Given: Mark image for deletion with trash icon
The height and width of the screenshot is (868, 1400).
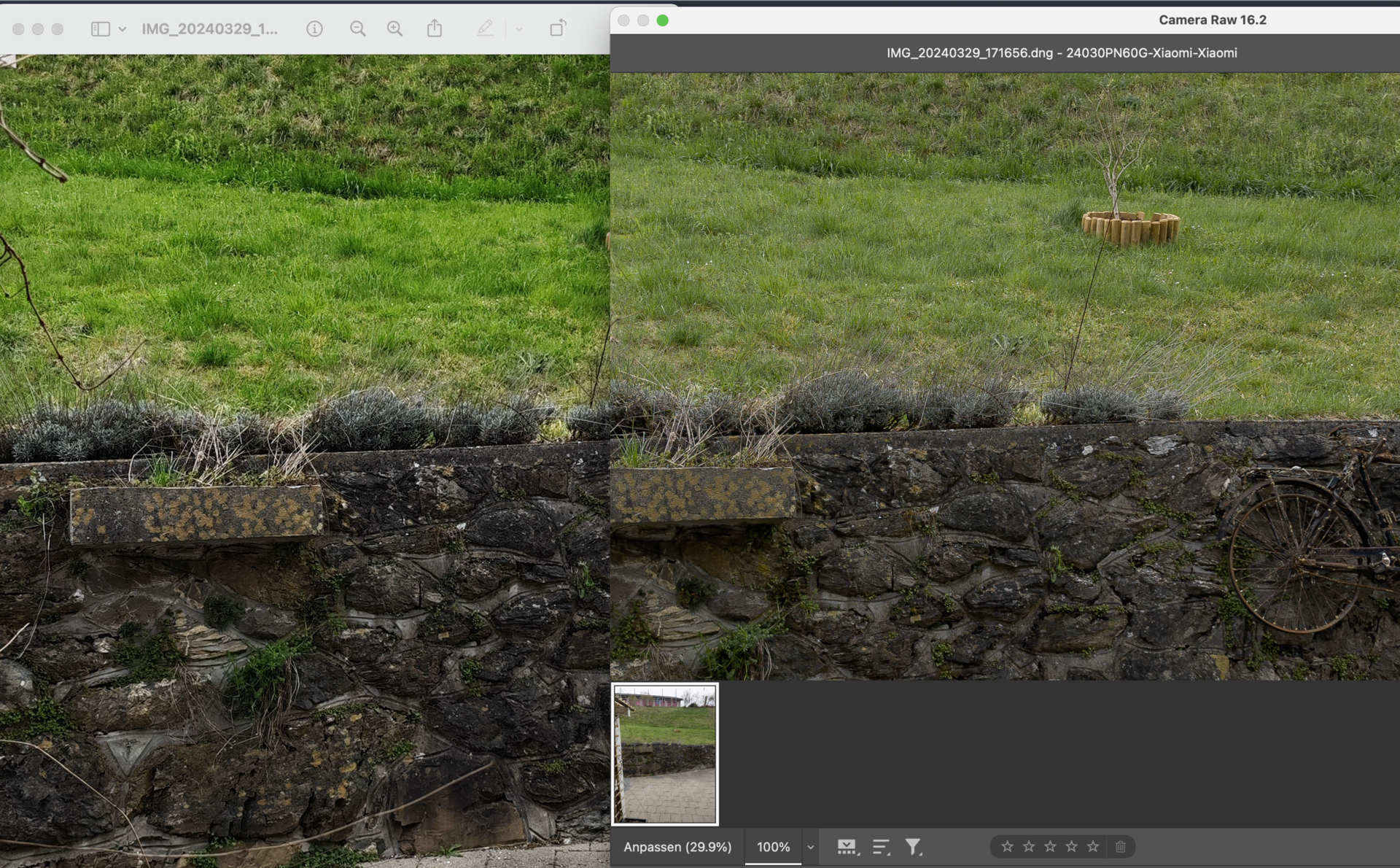Looking at the screenshot, I should tap(1121, 846).
